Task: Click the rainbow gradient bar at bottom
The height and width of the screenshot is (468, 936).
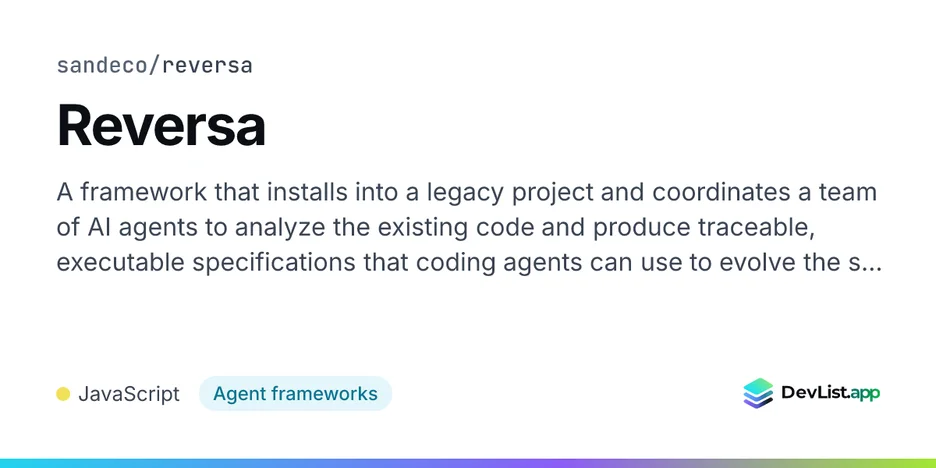Action: coord(468,463)
